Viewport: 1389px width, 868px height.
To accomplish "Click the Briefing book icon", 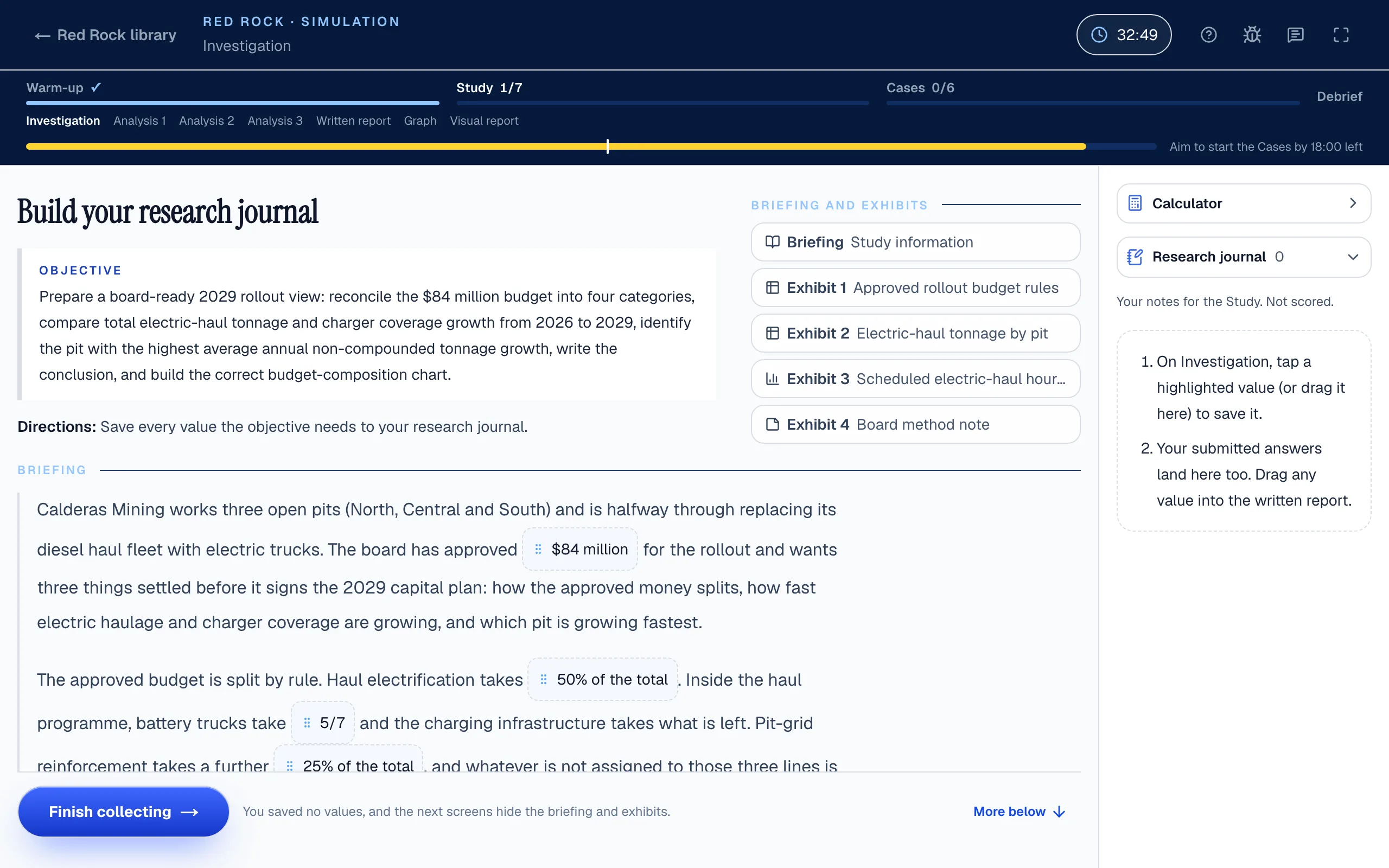I will (x=773, y=242).
